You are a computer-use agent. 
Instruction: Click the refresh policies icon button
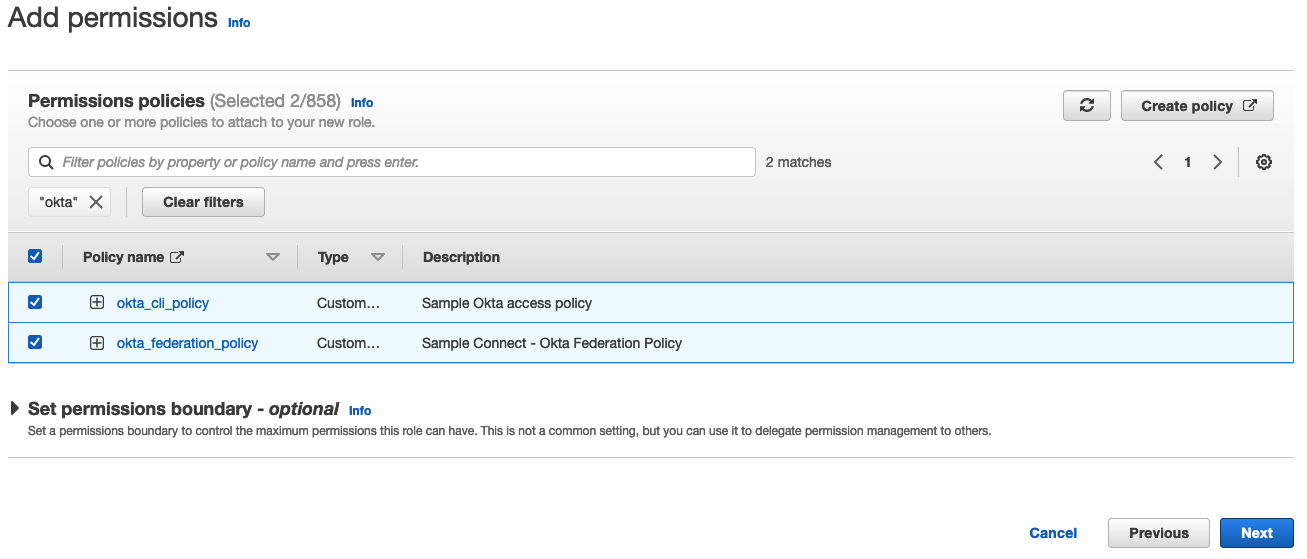pyautogui.click(x=1087, y=106)
